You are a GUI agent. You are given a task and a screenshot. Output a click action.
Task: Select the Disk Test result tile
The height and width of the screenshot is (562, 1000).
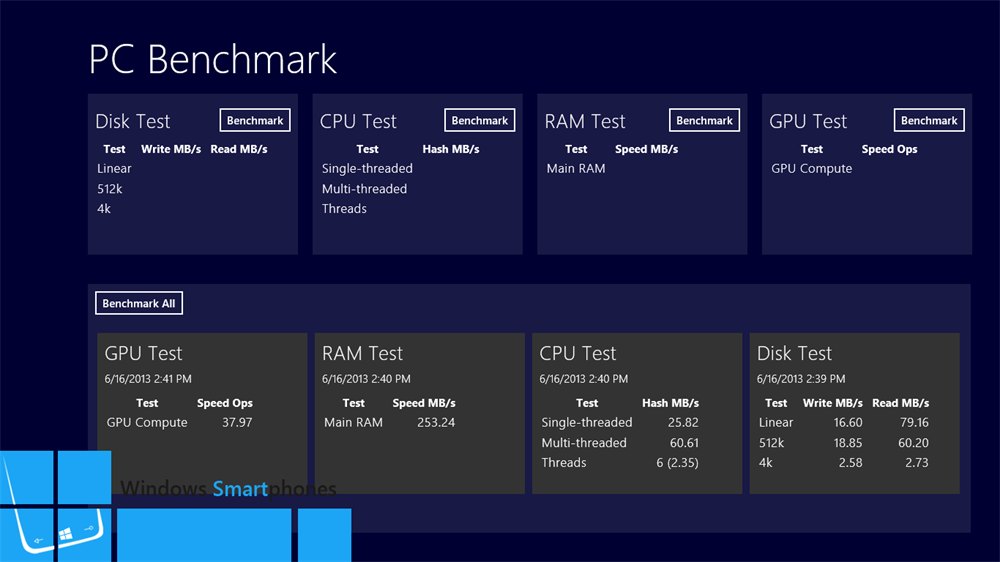tap(855, 413)
